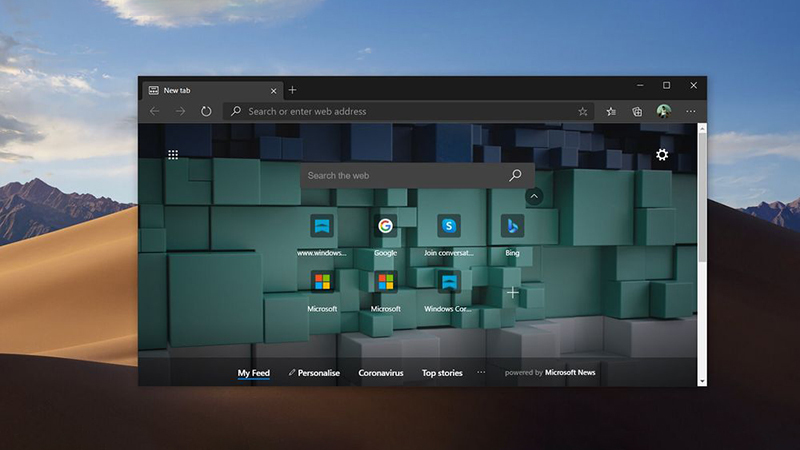
Task: Click magnifier icon in web search box
Action: pos(515,176)
